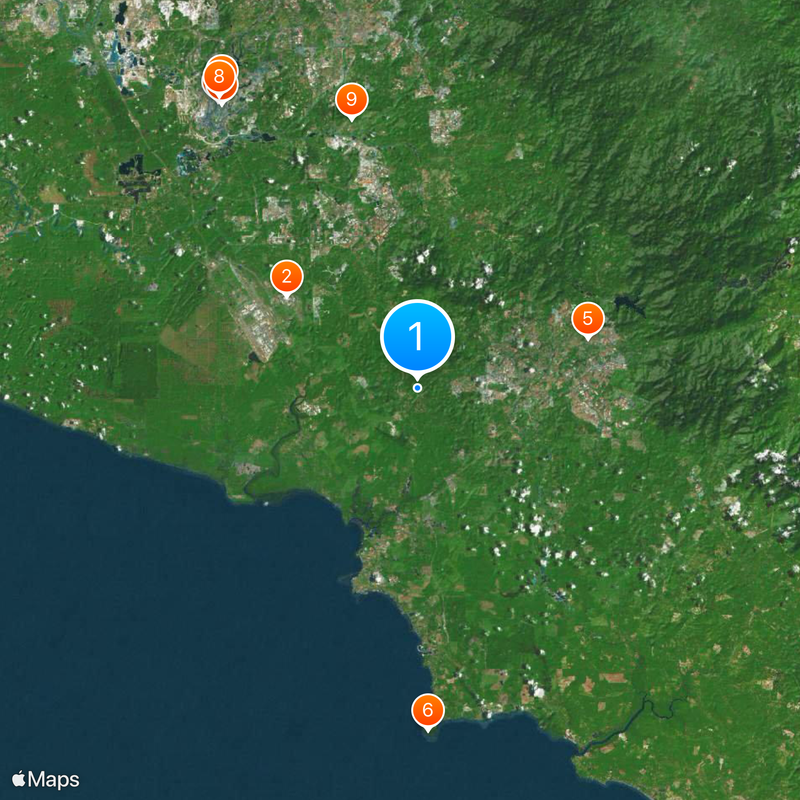Tap the orange pin 6 on the coast
This screenshot has height=800, width=800.
428,710
